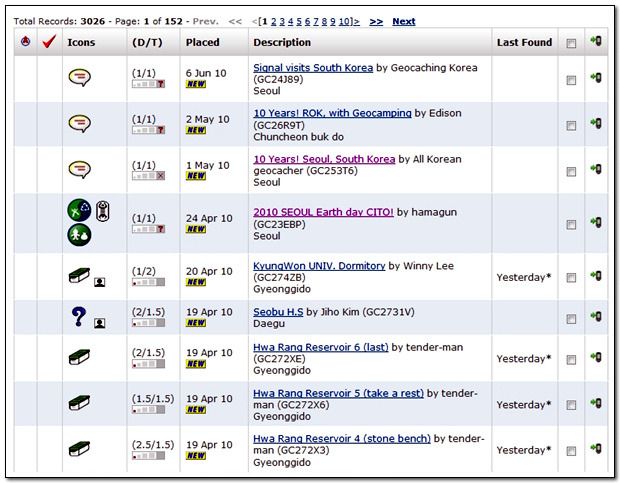Send KyungWon UNIV. Dormitory to GPS
Screen dimensions: 620x483
pos(596,275)
